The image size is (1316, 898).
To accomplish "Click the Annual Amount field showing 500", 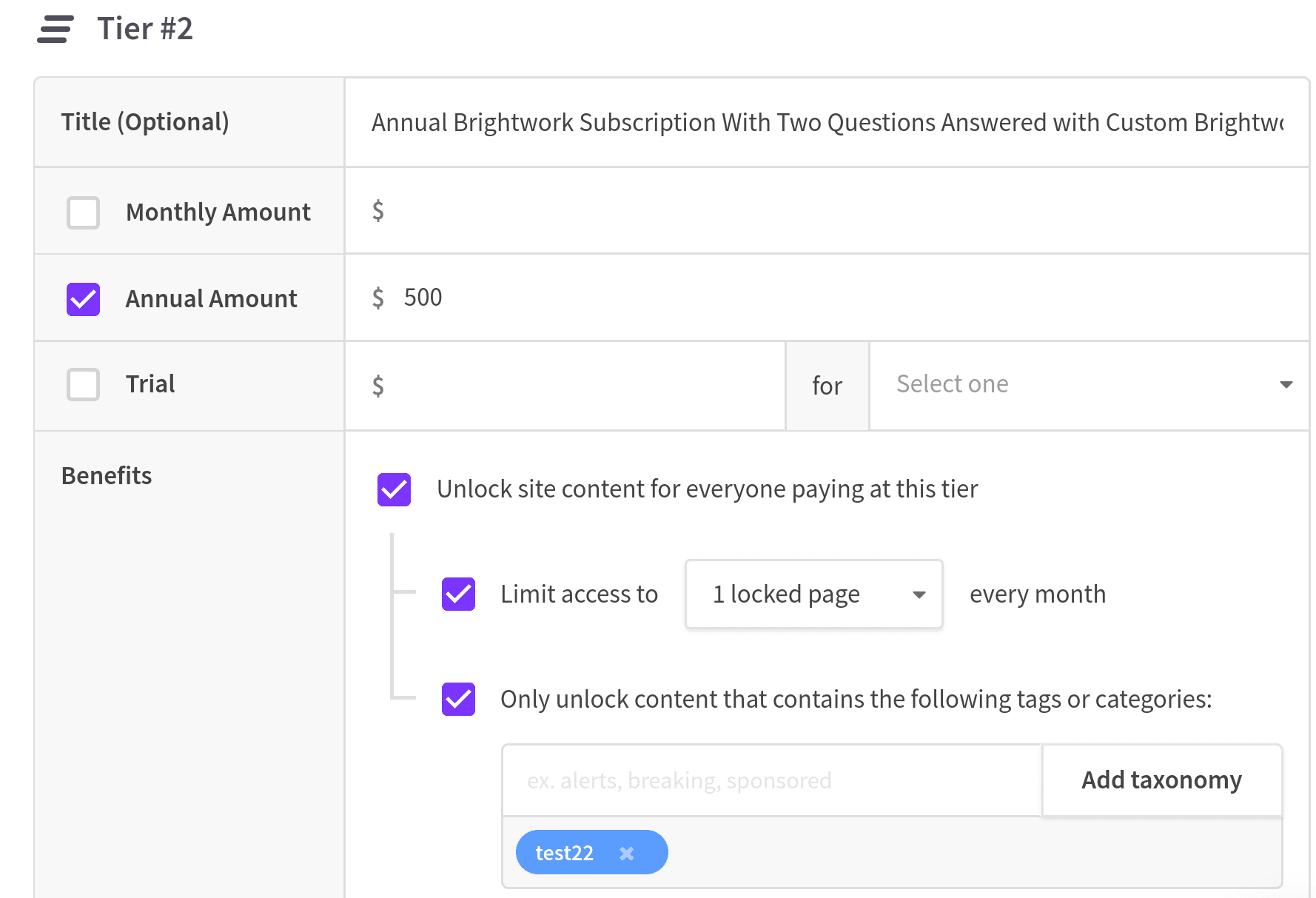I will coord(827,298).
